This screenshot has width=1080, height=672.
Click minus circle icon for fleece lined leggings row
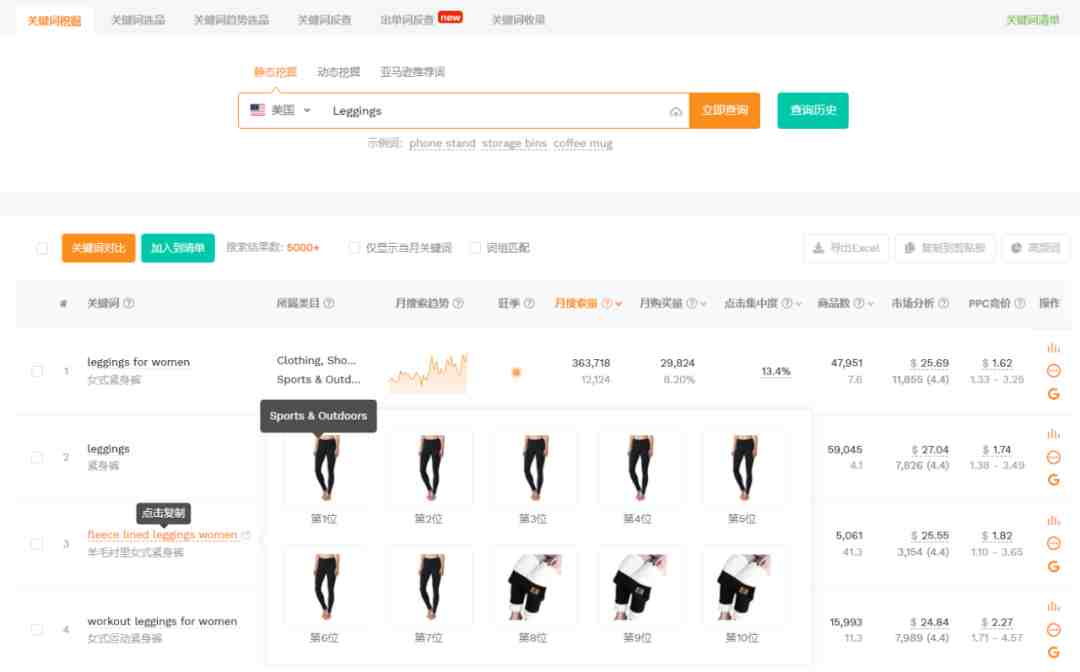coord(1053,543)
